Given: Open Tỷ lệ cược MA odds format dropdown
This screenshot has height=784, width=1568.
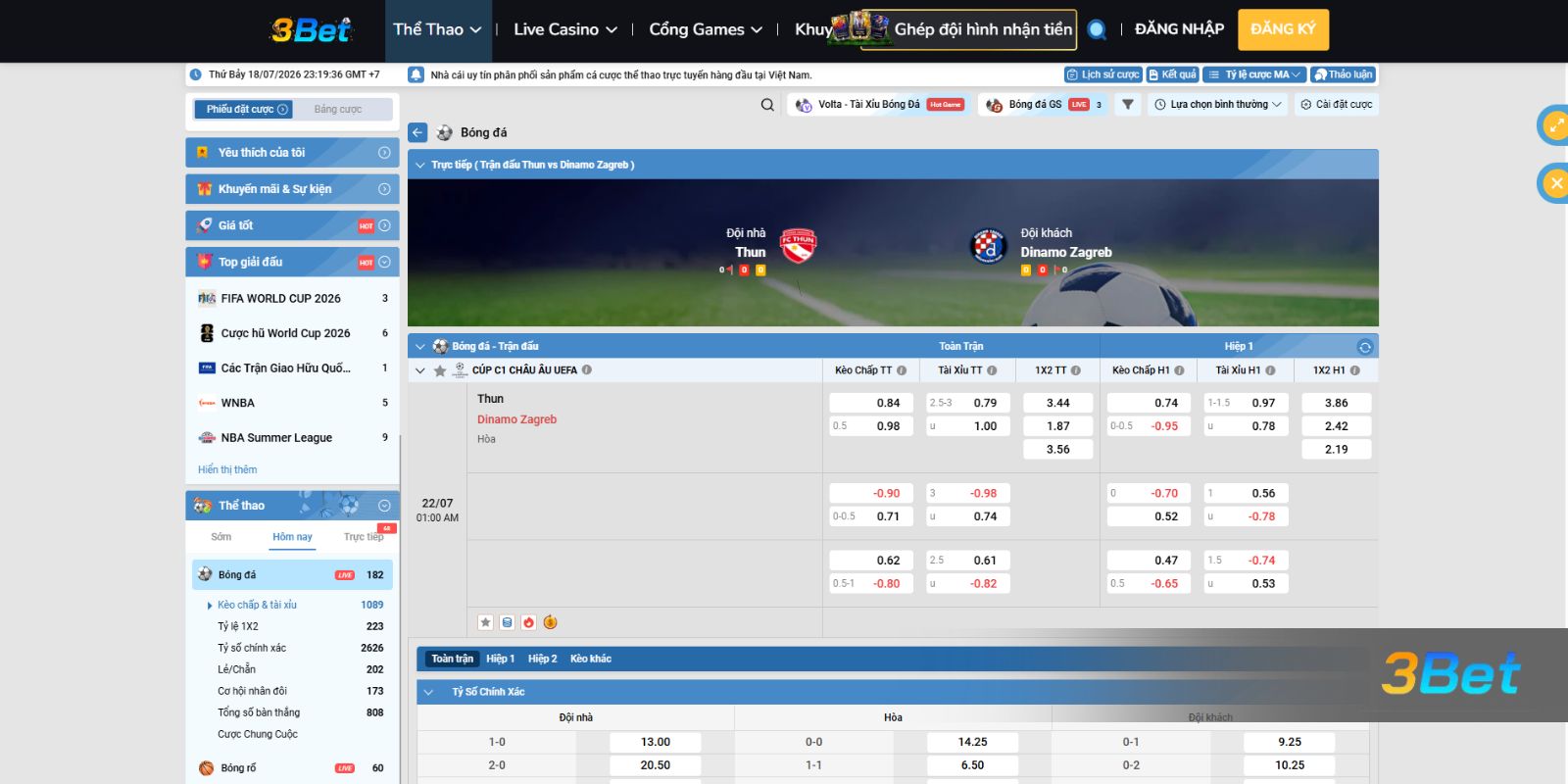Looking at the screenshot, I should point(1254,74).
